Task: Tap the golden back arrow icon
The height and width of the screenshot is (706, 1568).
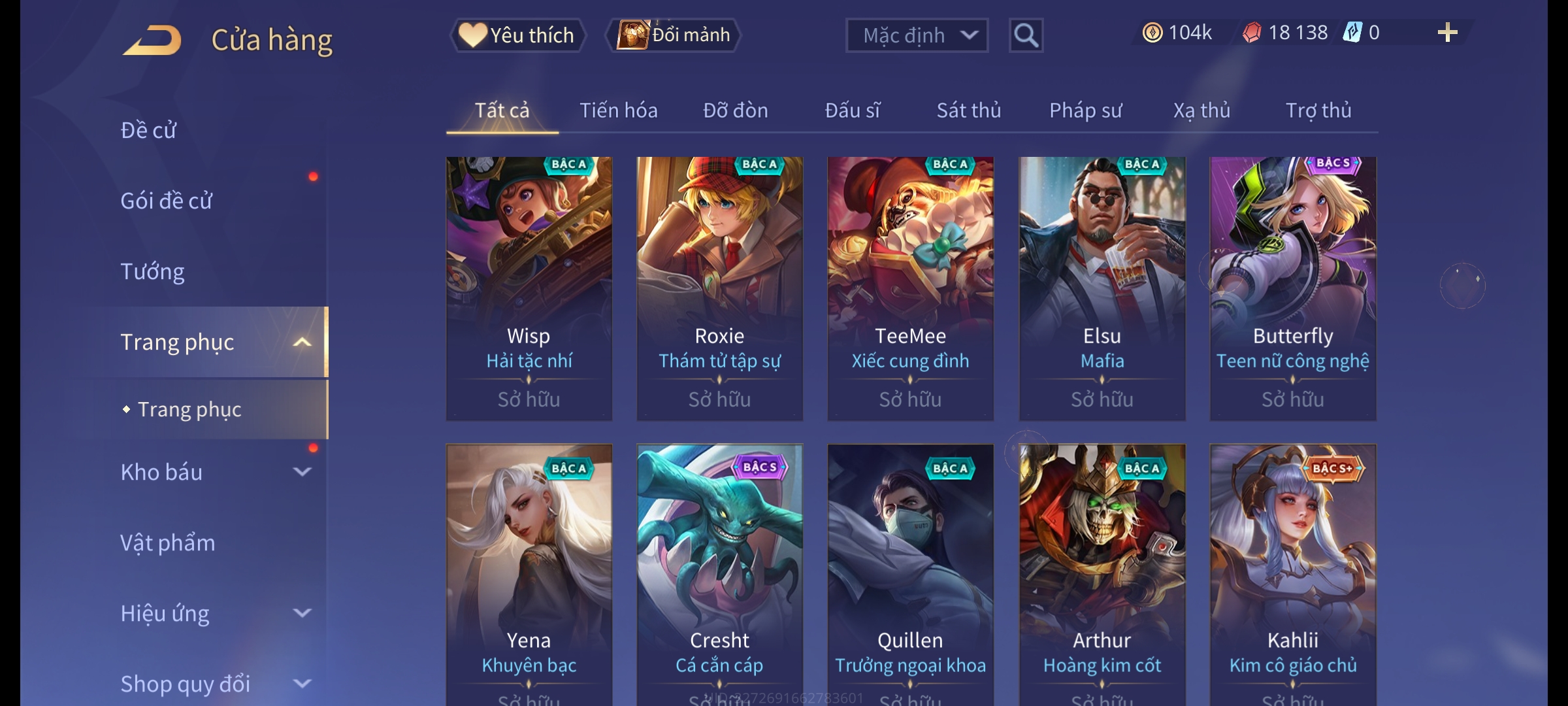Action: click(x=152, y=40)
